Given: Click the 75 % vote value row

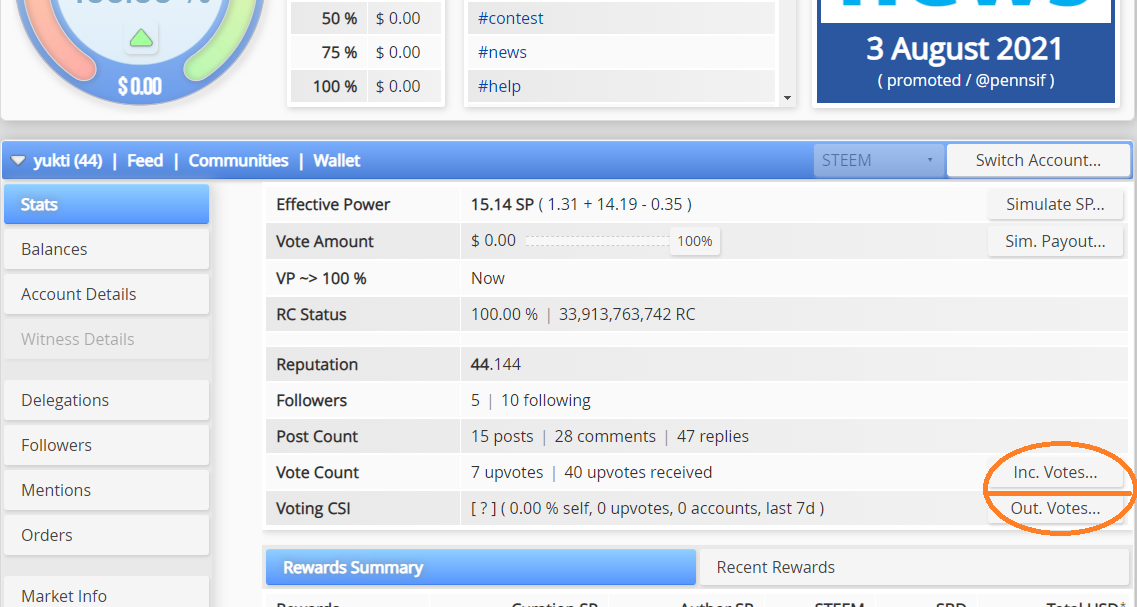Looking at the screenshot, I should tap(366, 52).
